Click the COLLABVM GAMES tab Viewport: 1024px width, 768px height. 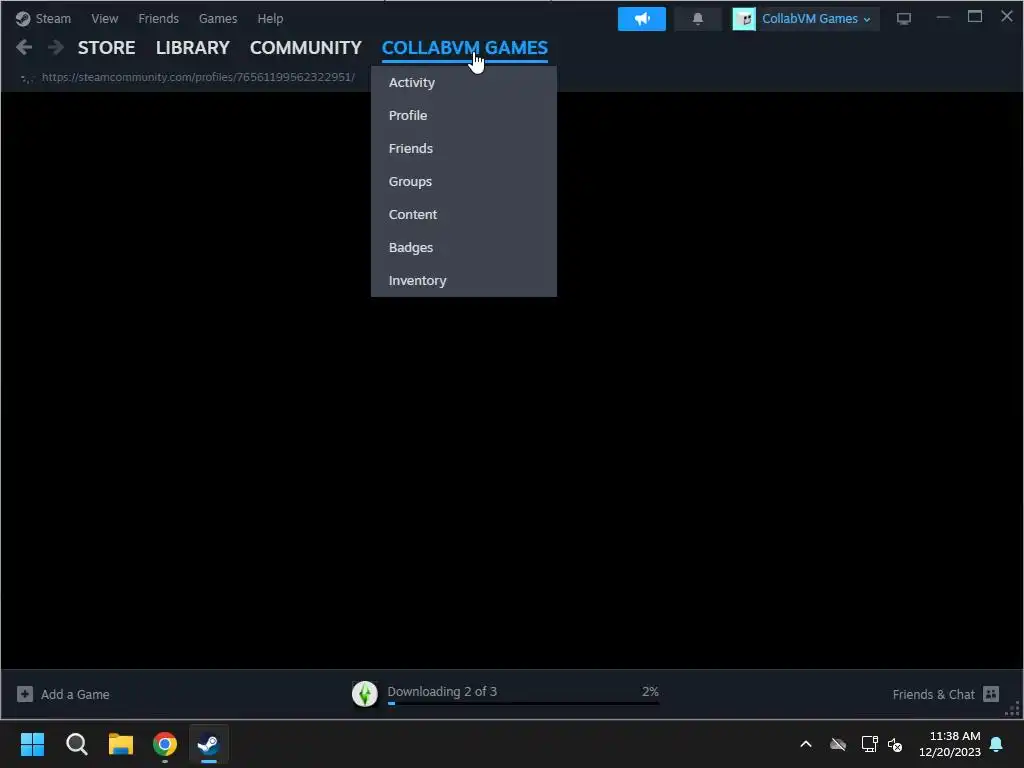tap(464, 48)
